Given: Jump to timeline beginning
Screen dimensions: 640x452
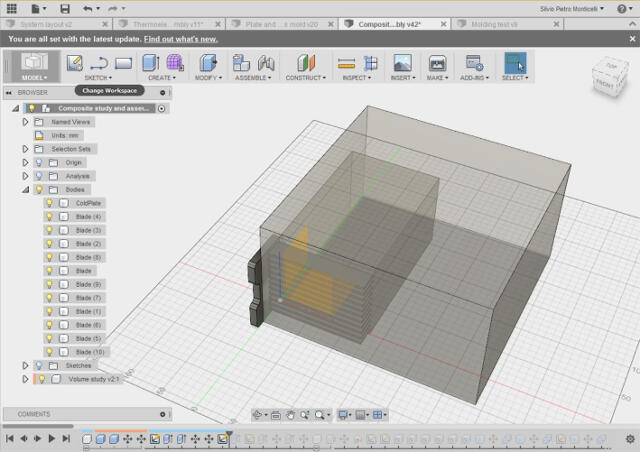Looking at the screenshot, I should pos(10,439).
